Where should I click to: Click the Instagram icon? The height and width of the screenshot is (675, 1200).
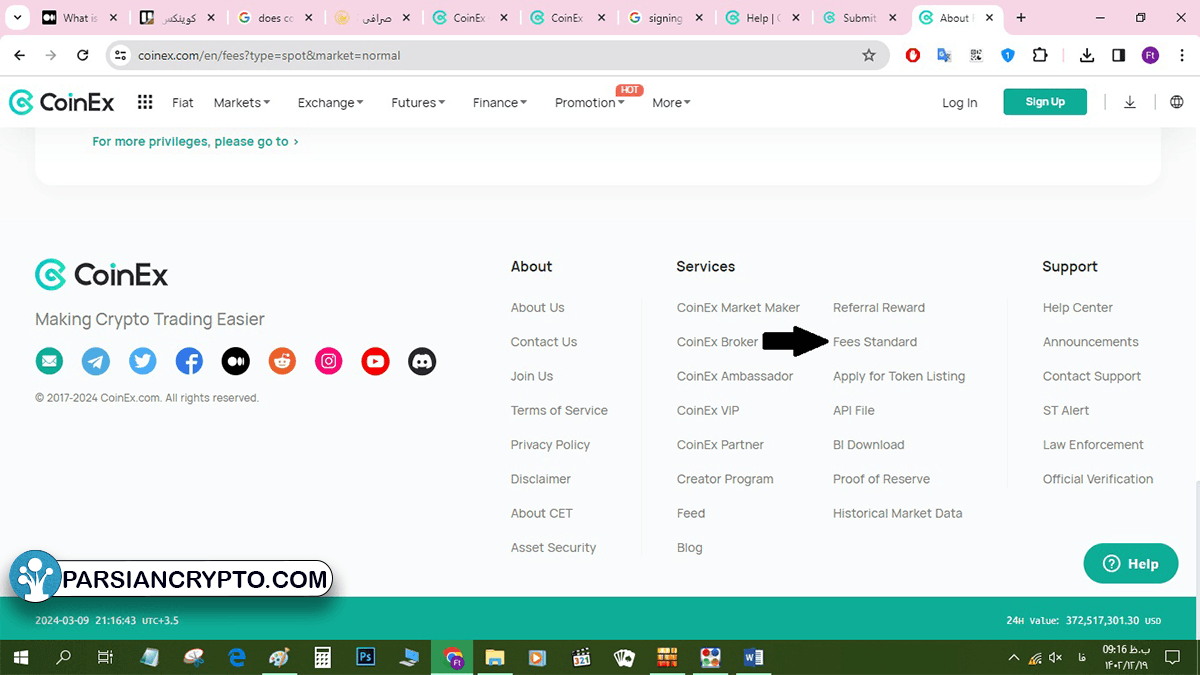[x=329, y=361]
